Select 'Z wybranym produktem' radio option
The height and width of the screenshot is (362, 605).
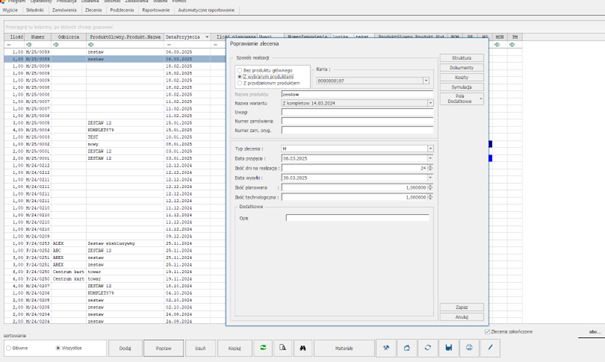point(240,77)
